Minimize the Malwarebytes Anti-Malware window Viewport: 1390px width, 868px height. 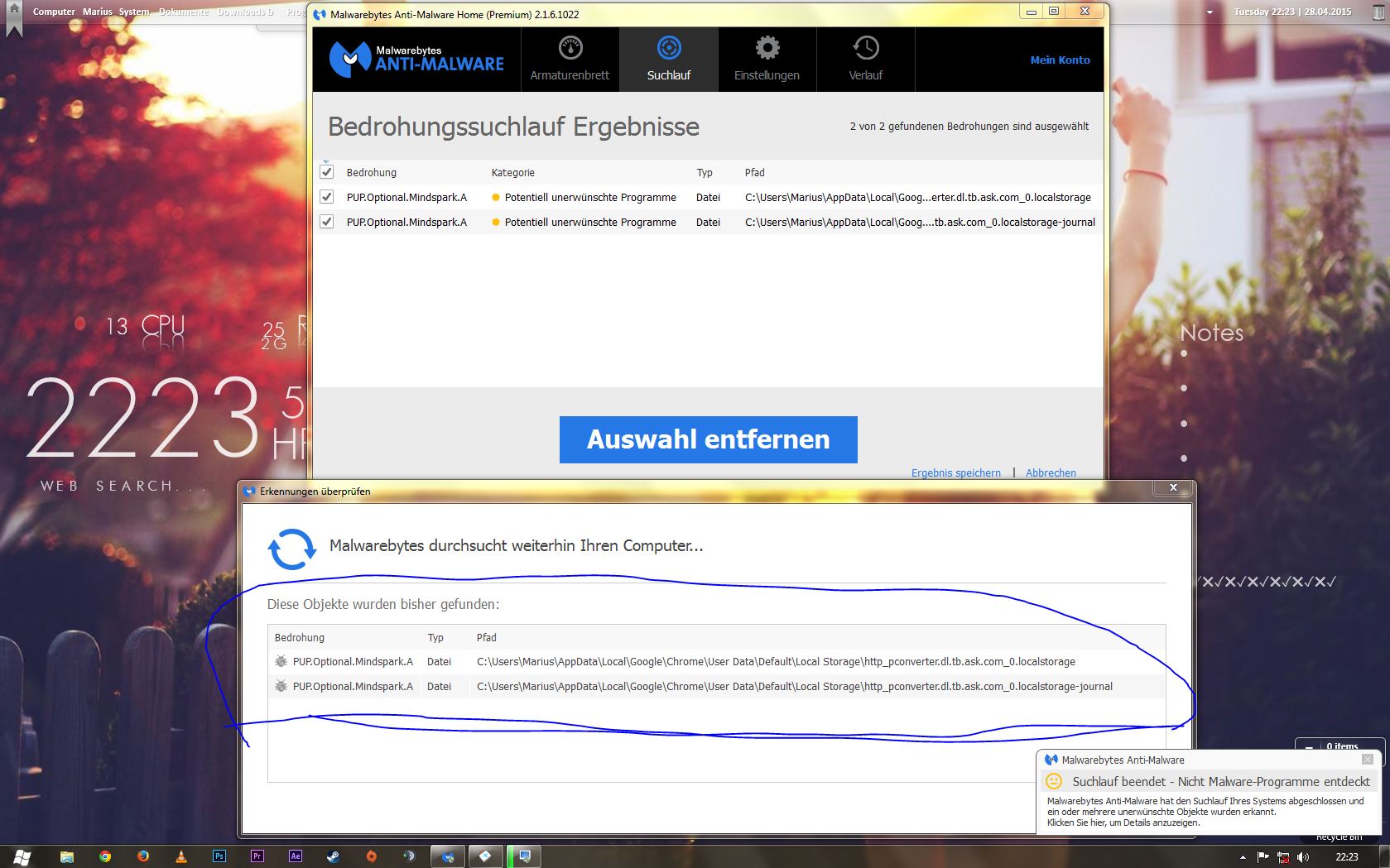click(1031, 12)
